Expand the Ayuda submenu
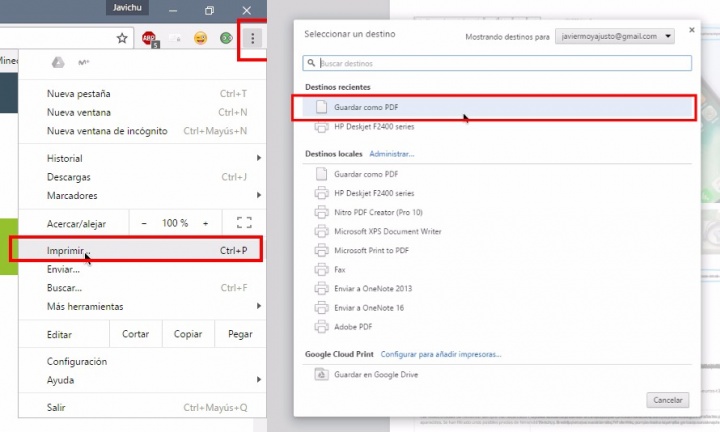Image resolution: width=720 pixels, height=432 pixels. [142, 380]
